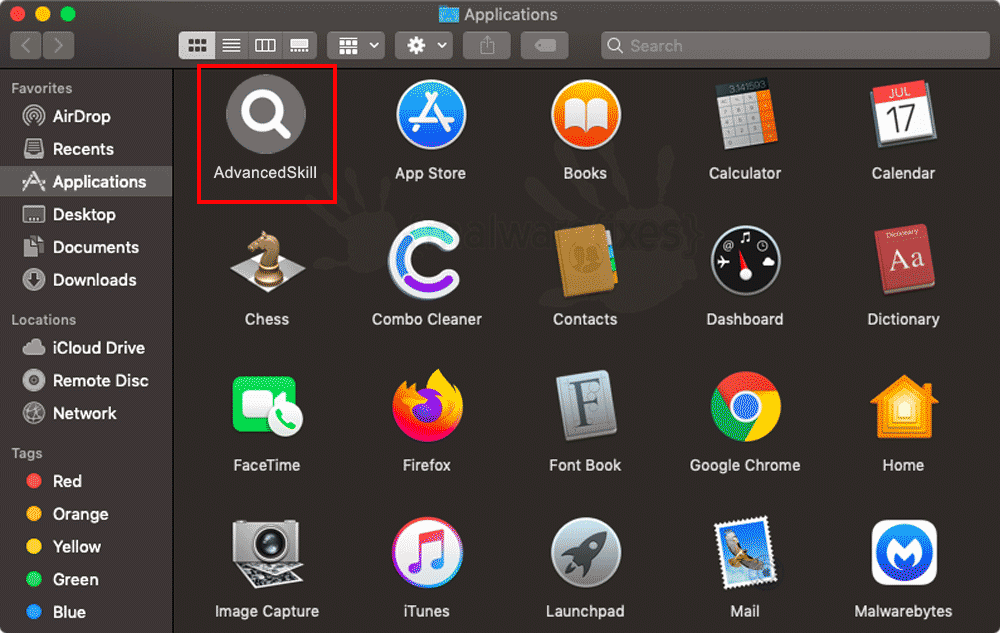This screenshot has height=633, width=1000.
Task: Click the Dashboard app icon
Action: pos(745,261)
